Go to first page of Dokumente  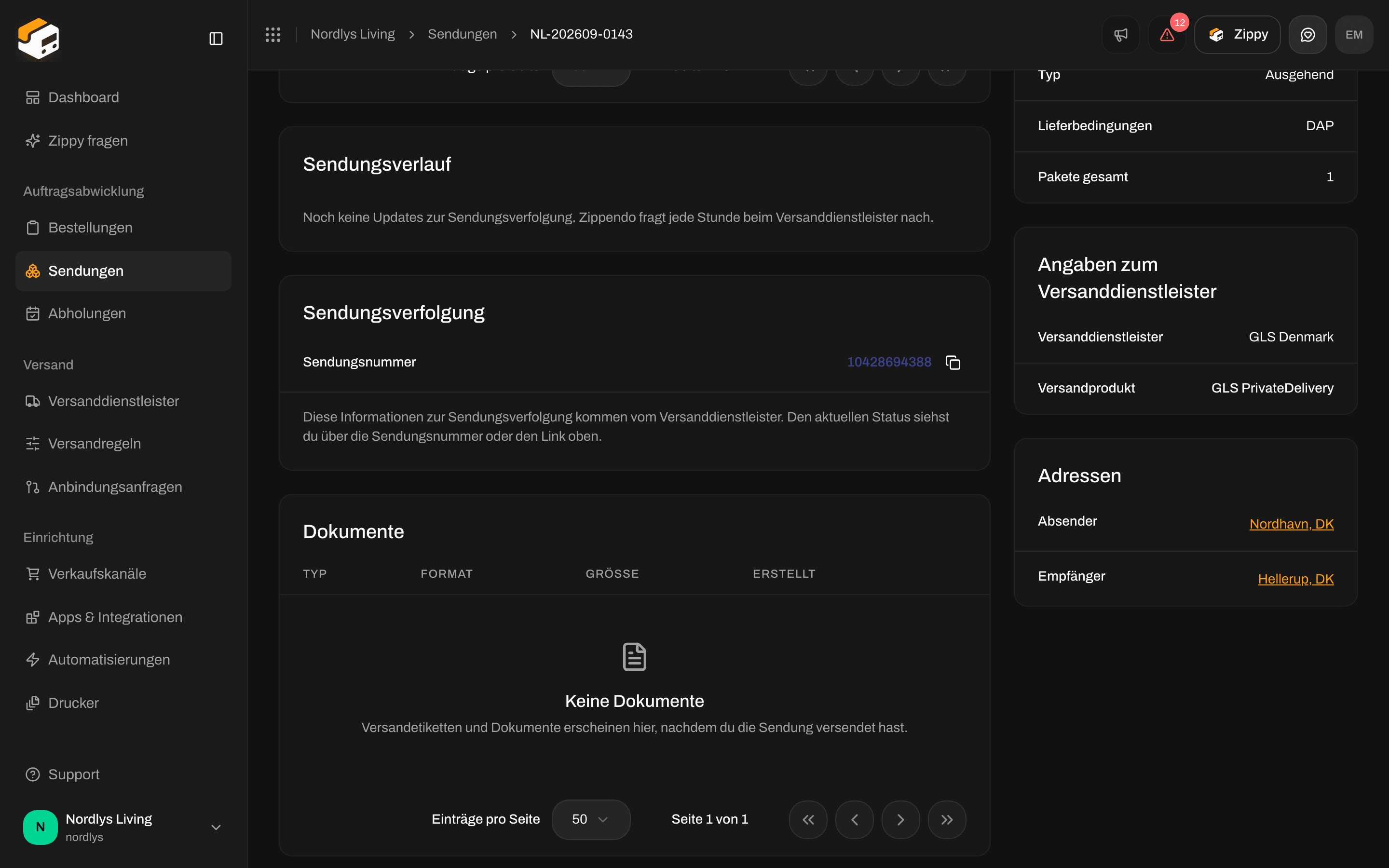pos(808,819)
